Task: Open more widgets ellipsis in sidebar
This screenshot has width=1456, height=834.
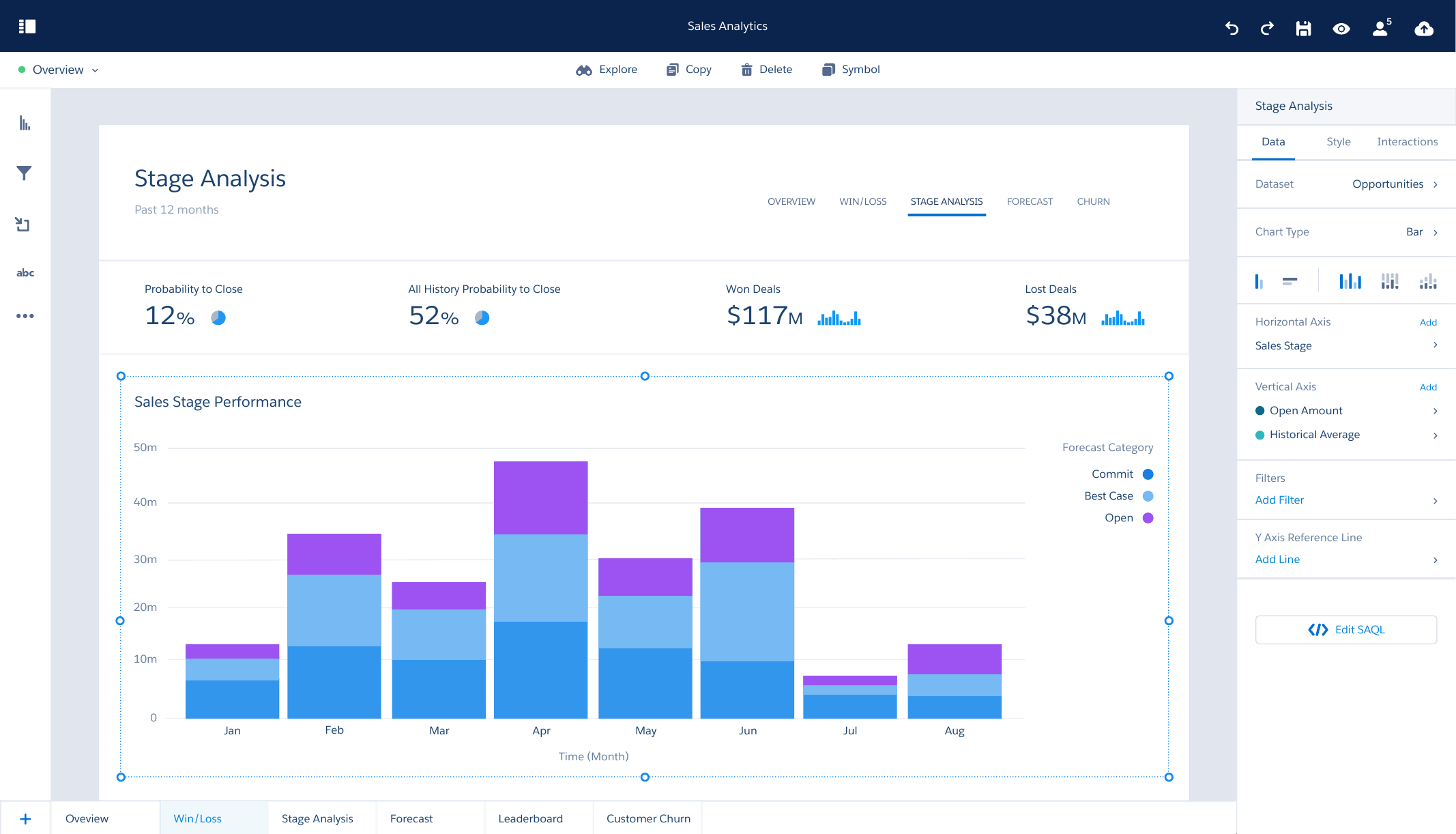Action: (x=25, y=316)
